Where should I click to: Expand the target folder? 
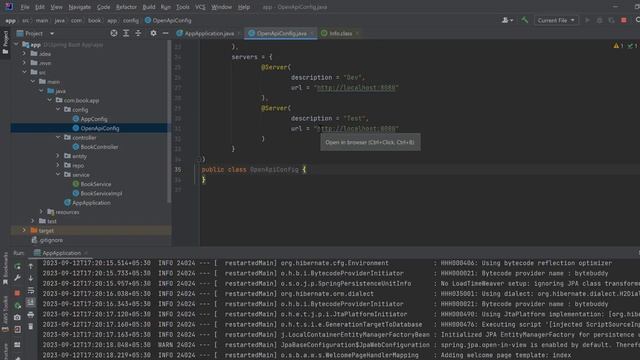point(24,231)
